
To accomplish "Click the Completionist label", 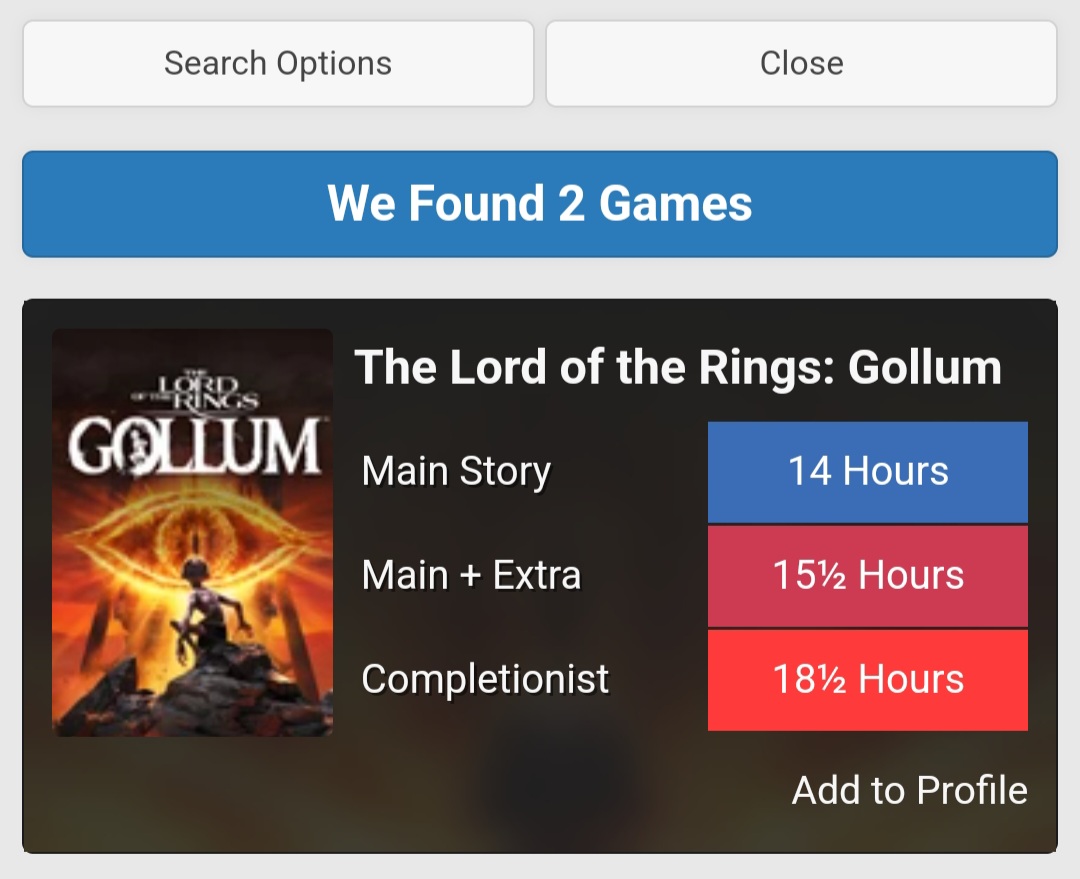I will pyautogui.click(x=485, y=679).
